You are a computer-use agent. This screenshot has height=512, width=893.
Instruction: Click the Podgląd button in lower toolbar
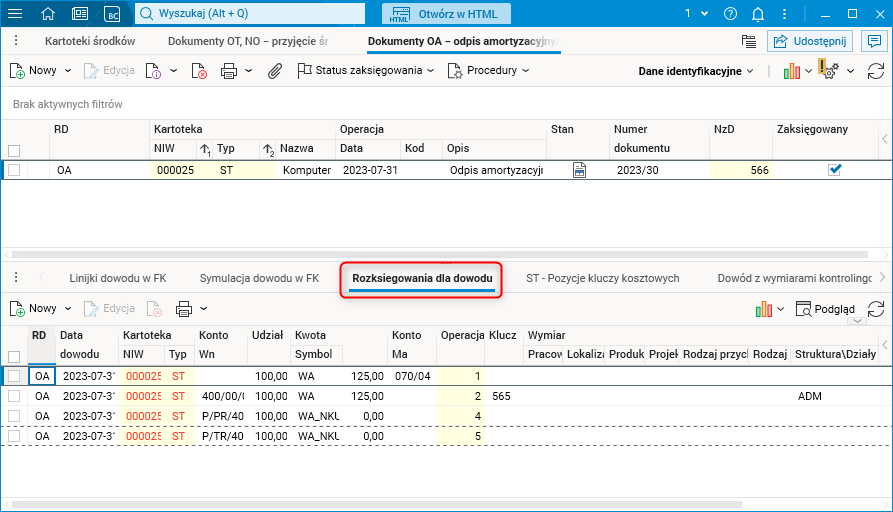[825, 309]
